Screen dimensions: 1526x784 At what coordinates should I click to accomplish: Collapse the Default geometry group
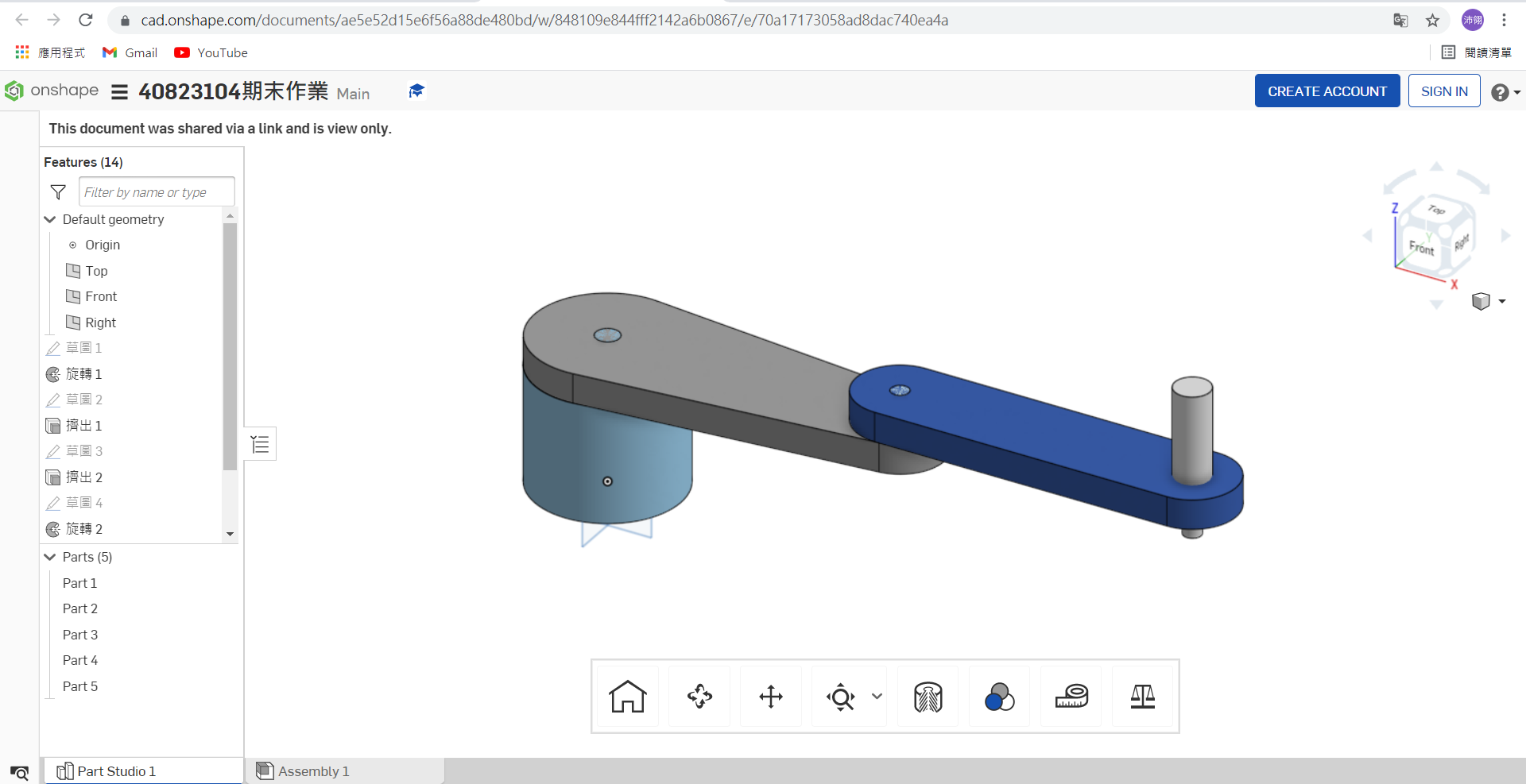click(50, 219)
